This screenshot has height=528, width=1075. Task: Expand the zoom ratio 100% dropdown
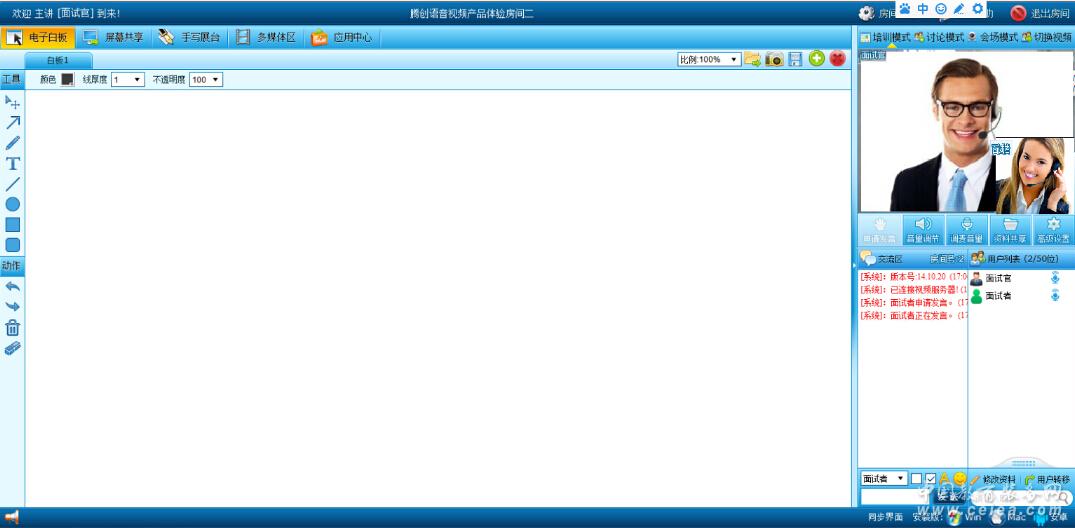[708, 59]
